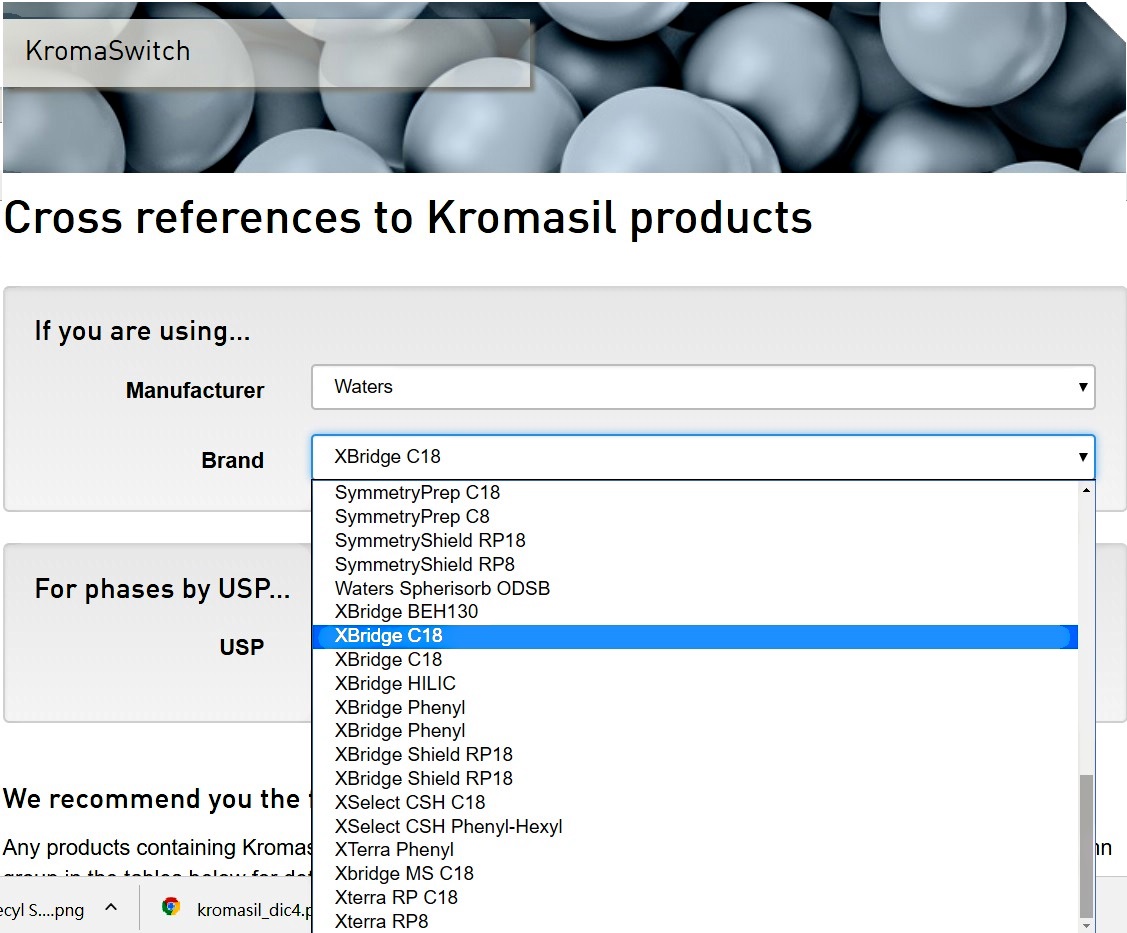Click the 'Manufacturer' field label
The image size is (1127, 933).
[195, 390]
